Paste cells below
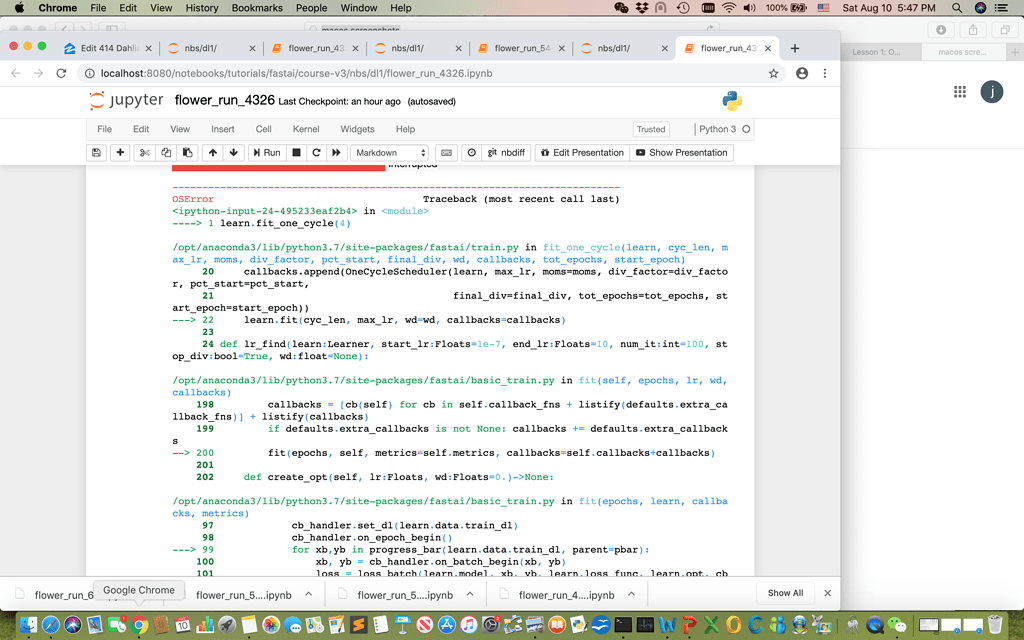This screenshot has height=640, width=1024. [x=188, y=153]
